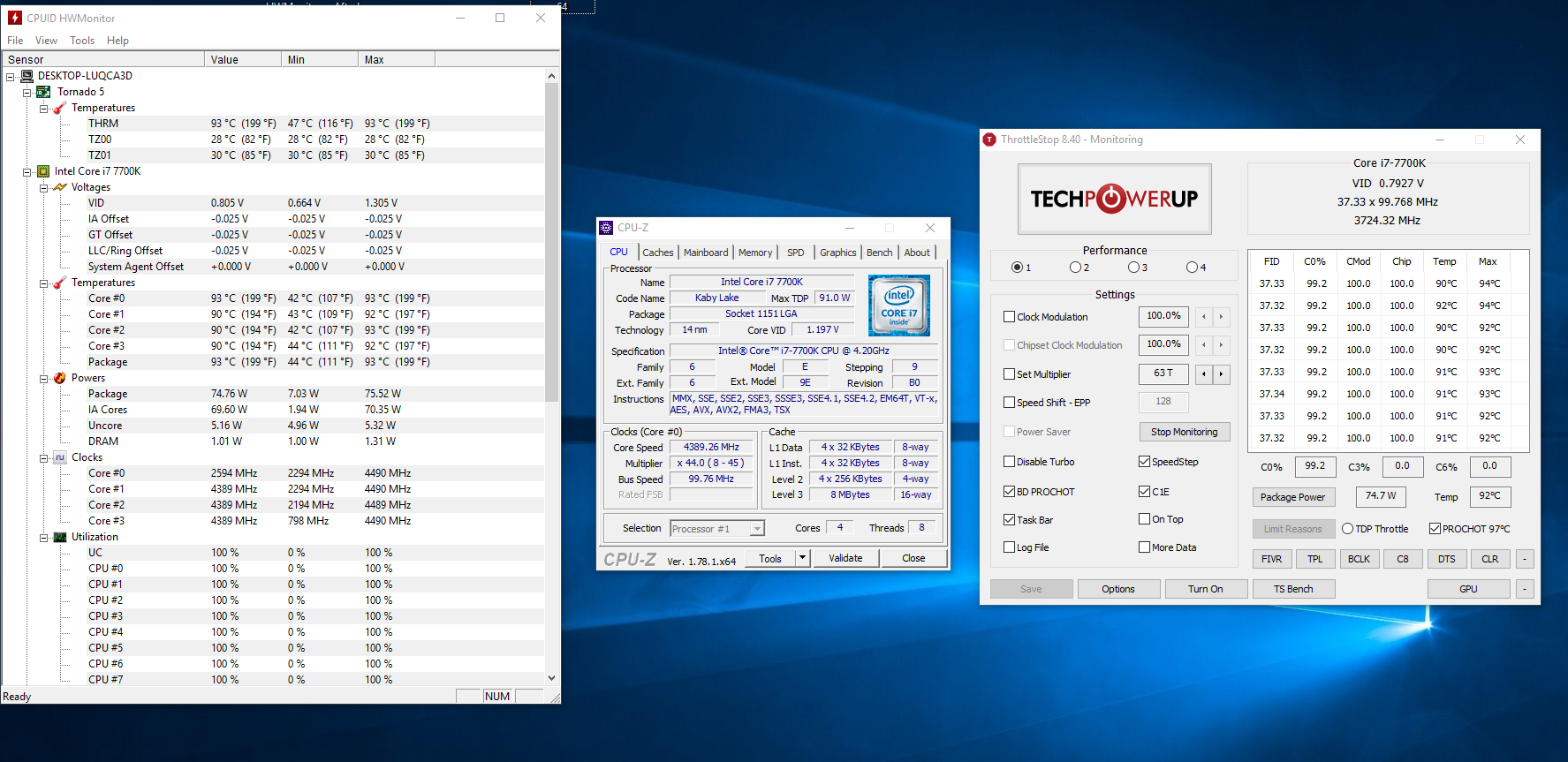Viewport: 1568px width, 762px height.
Task: Toggle the SpeedStep checkbox
Action: click(1144, 462)
